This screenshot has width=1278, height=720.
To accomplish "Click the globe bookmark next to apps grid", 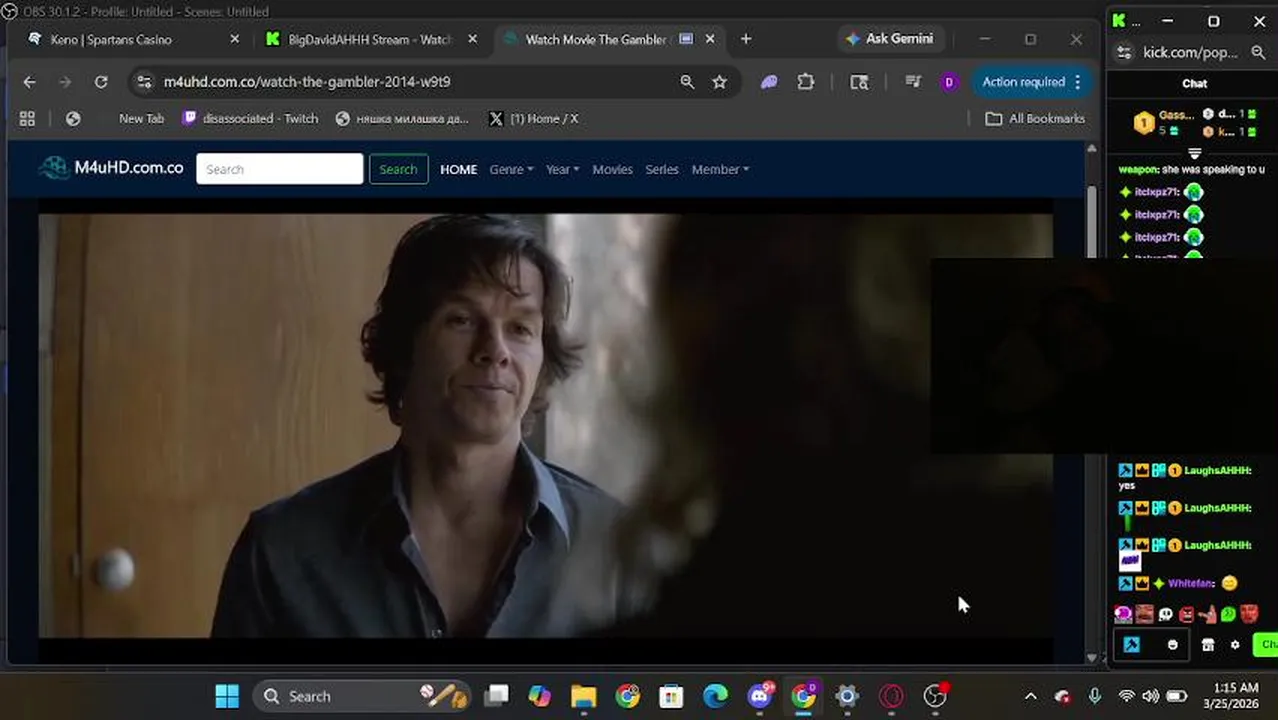I will click(x=73, y=118).
